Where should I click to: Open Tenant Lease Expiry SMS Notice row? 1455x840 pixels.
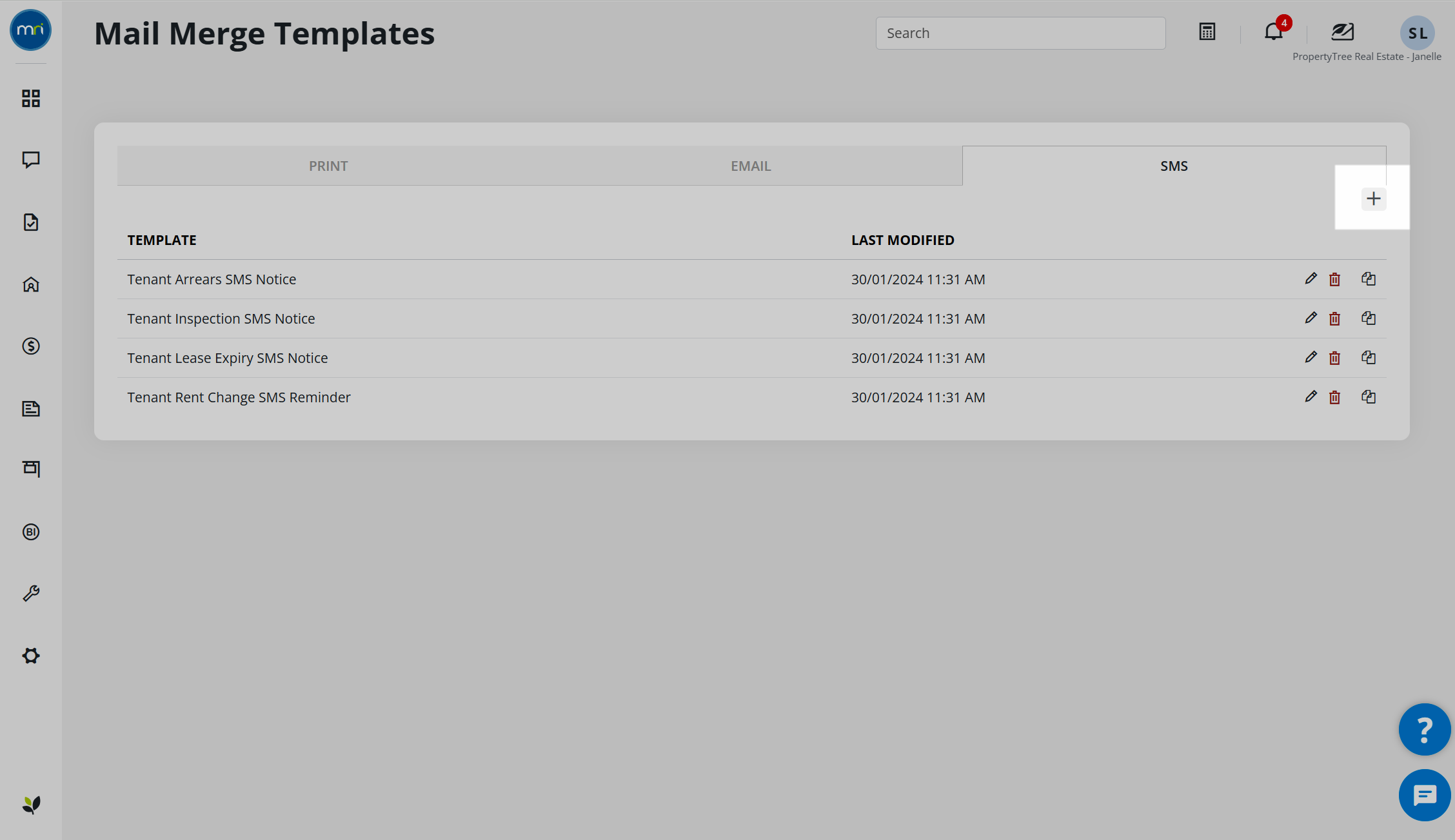[751, 358]
